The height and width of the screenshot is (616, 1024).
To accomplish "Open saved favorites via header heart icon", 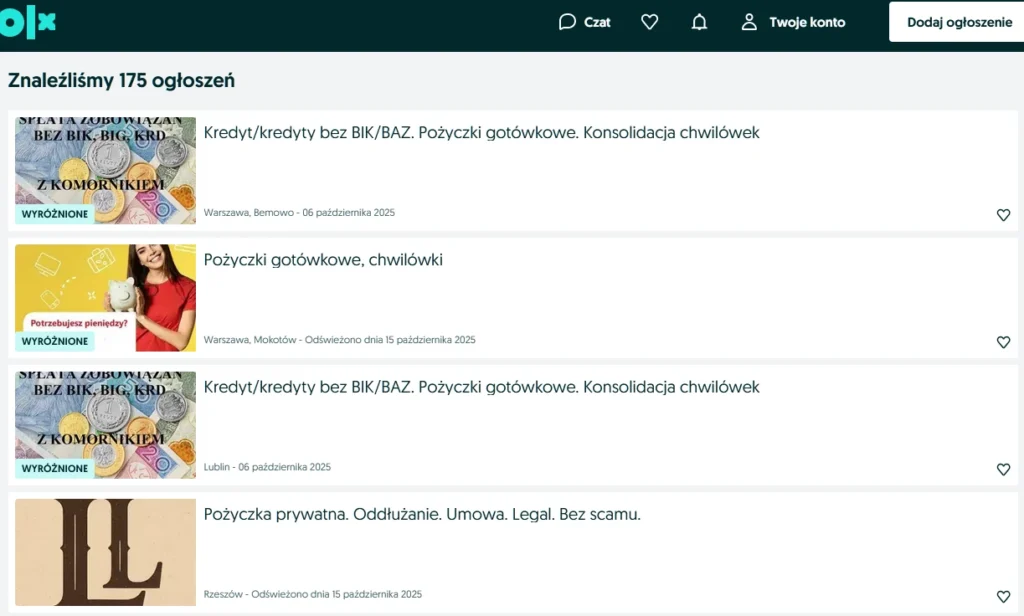I will [650, 22].
